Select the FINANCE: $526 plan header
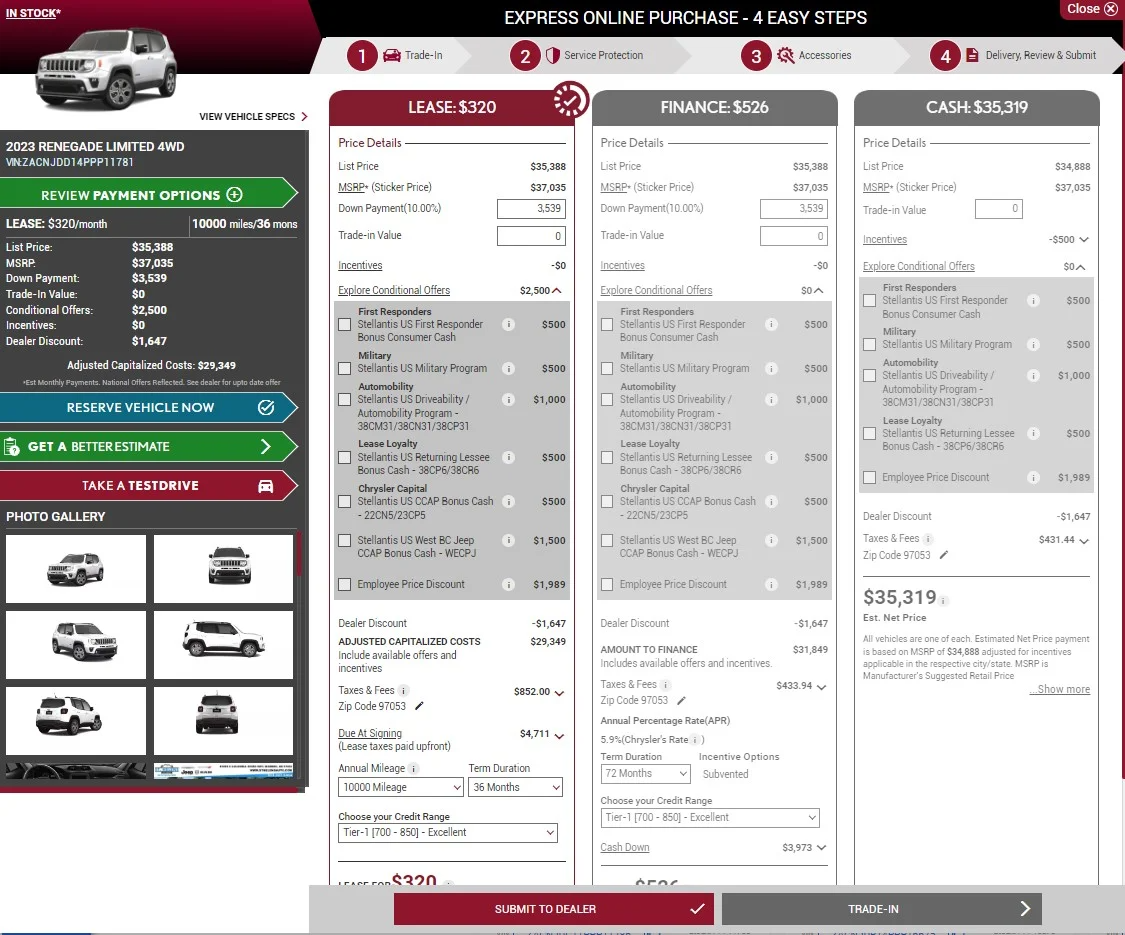This screenshot has height=935, width=1125. pyautogui.click(x=715, y=108)
